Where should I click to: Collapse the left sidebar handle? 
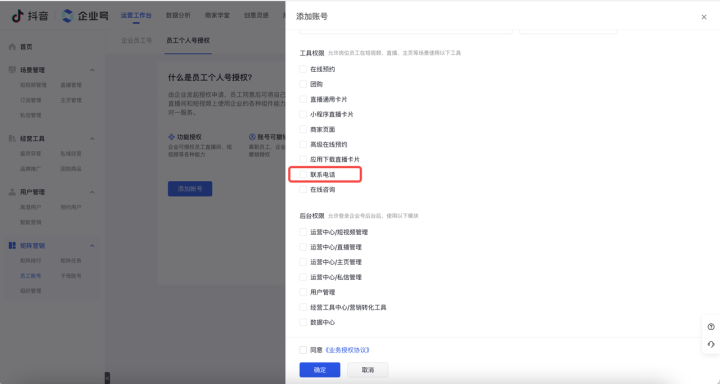(107, 378)
